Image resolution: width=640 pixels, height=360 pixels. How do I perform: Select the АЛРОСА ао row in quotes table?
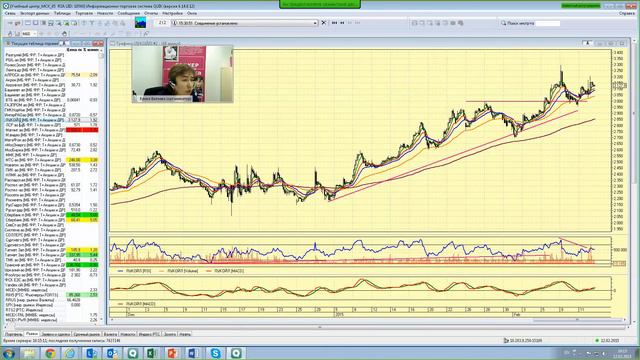[51, 75]
